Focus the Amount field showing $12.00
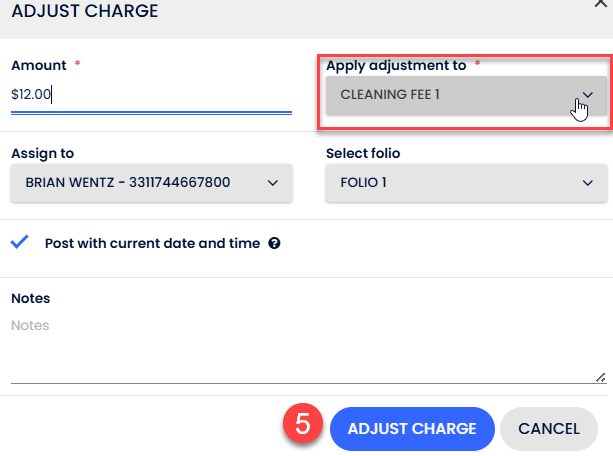Viewport: 613px width, 456px height. tap(150, 96)
